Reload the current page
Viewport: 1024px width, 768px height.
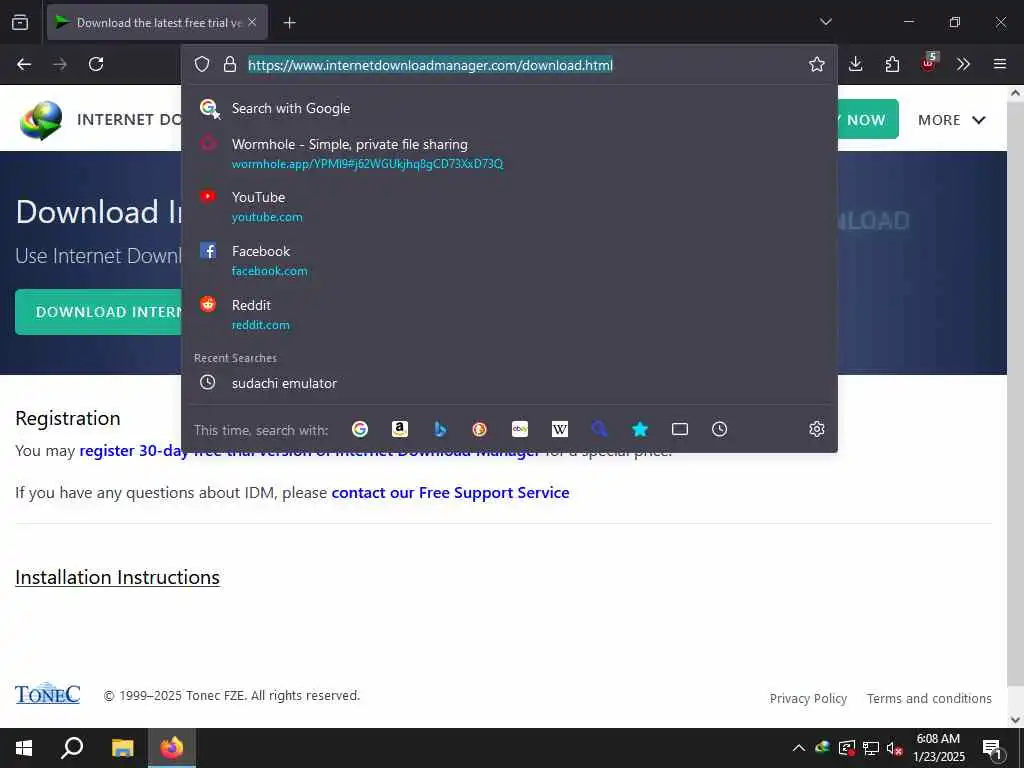tap(96, 64)
